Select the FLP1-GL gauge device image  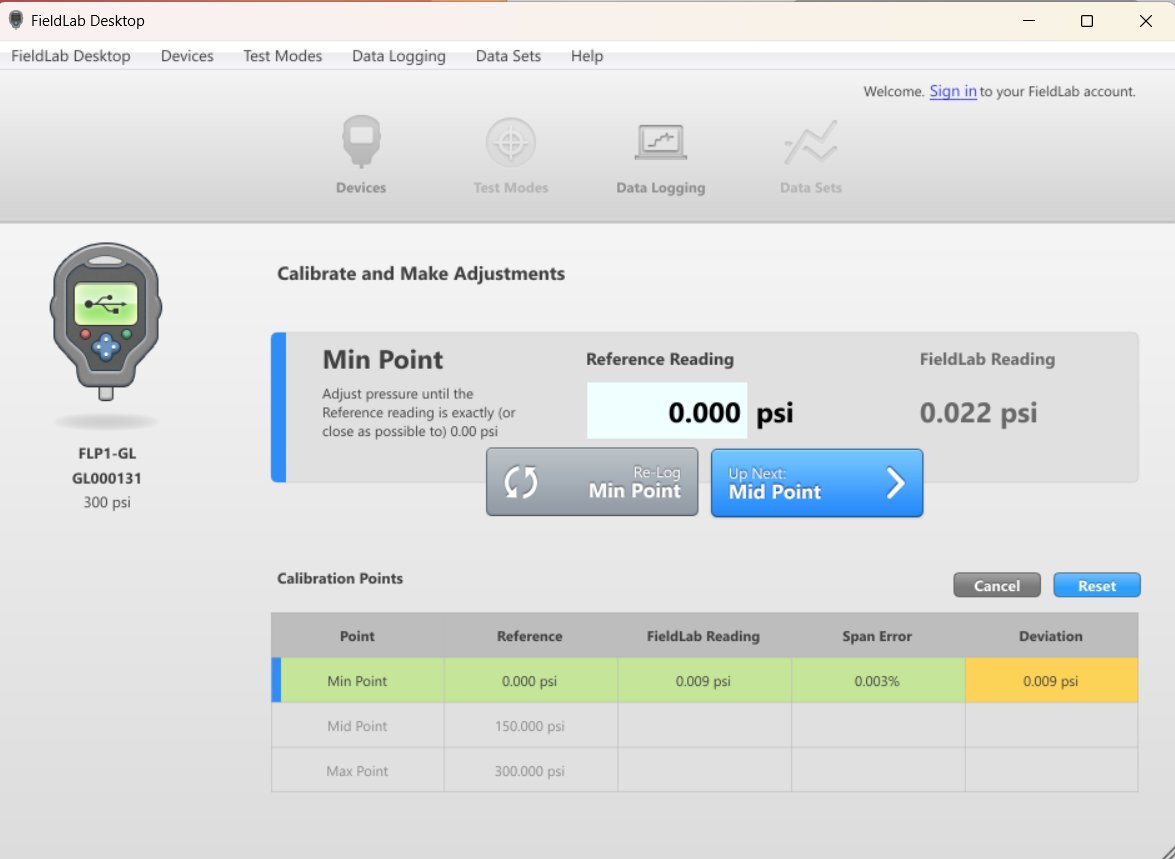click(x=106, y=321)
